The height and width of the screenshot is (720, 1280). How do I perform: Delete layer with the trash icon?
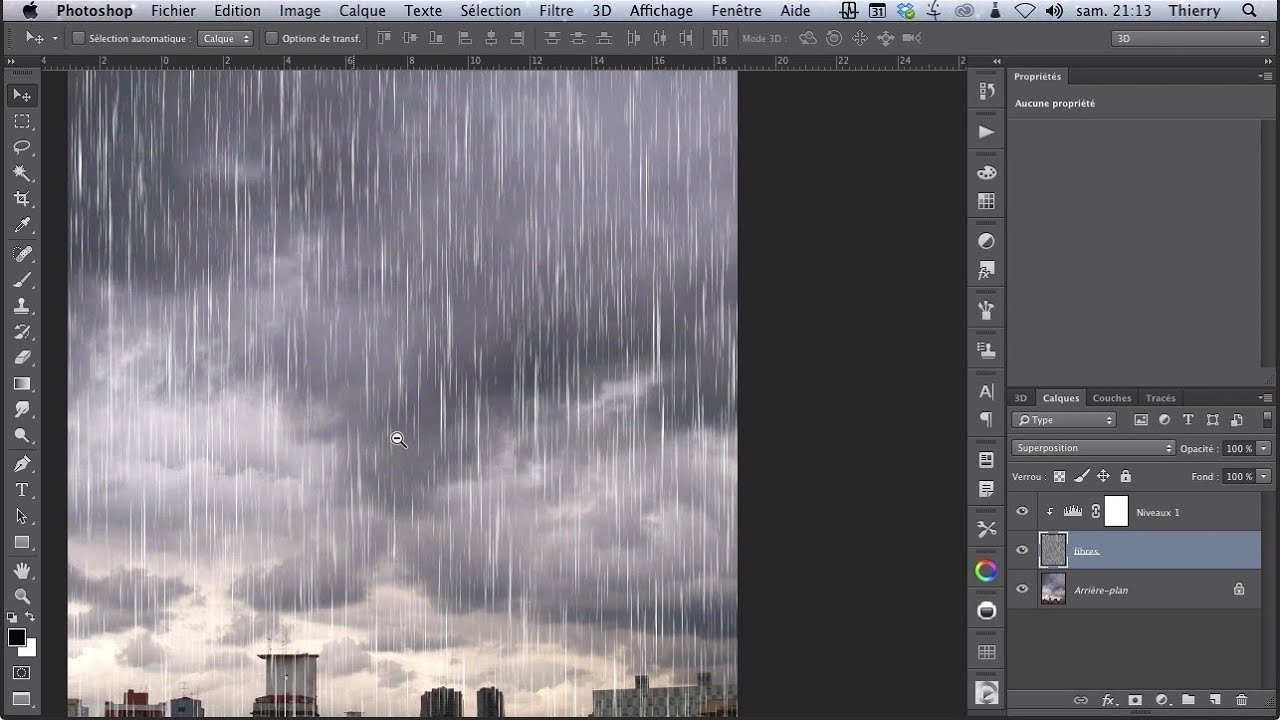point(1242,700)
